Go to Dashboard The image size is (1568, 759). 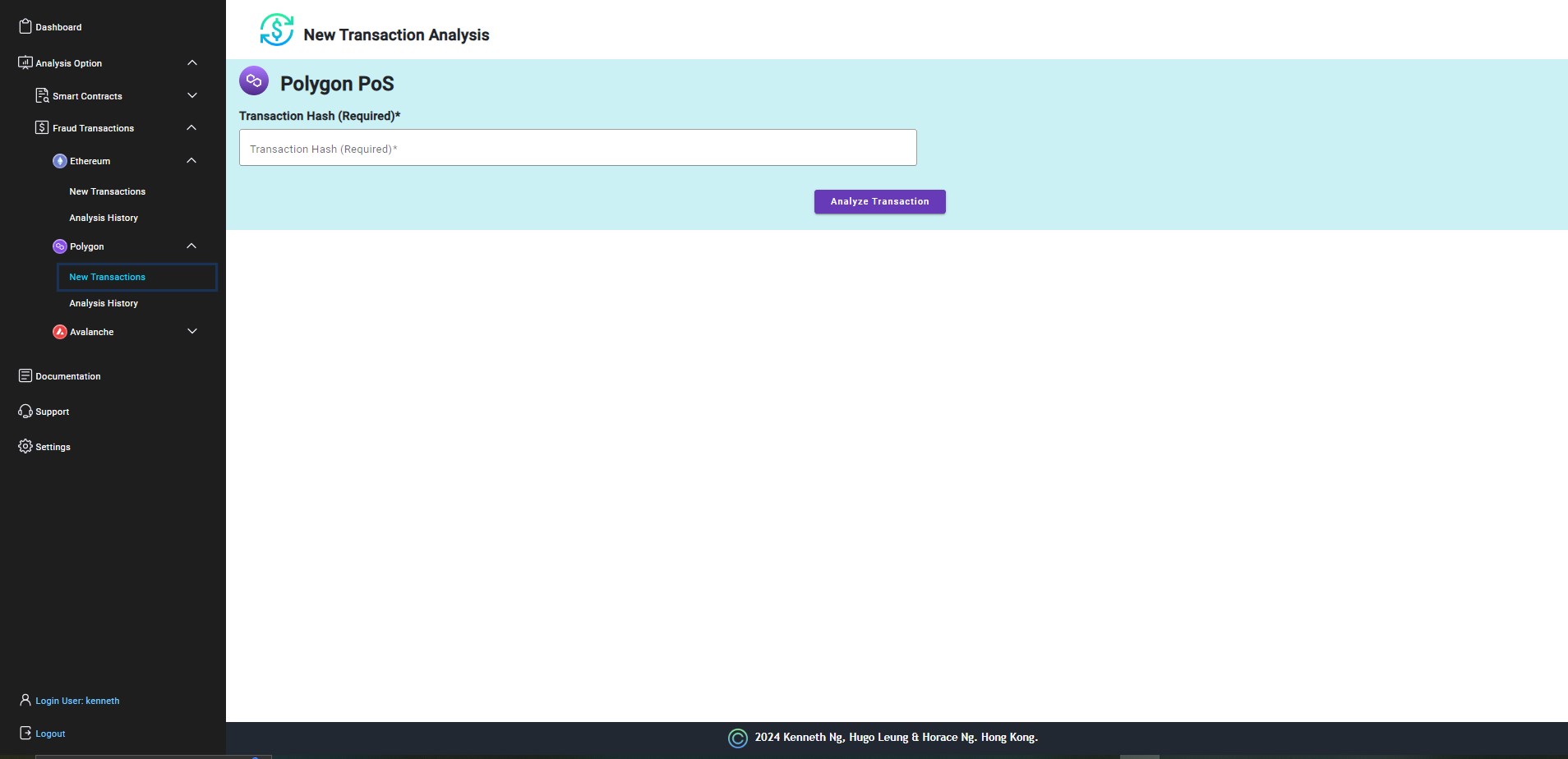point(58,27)
